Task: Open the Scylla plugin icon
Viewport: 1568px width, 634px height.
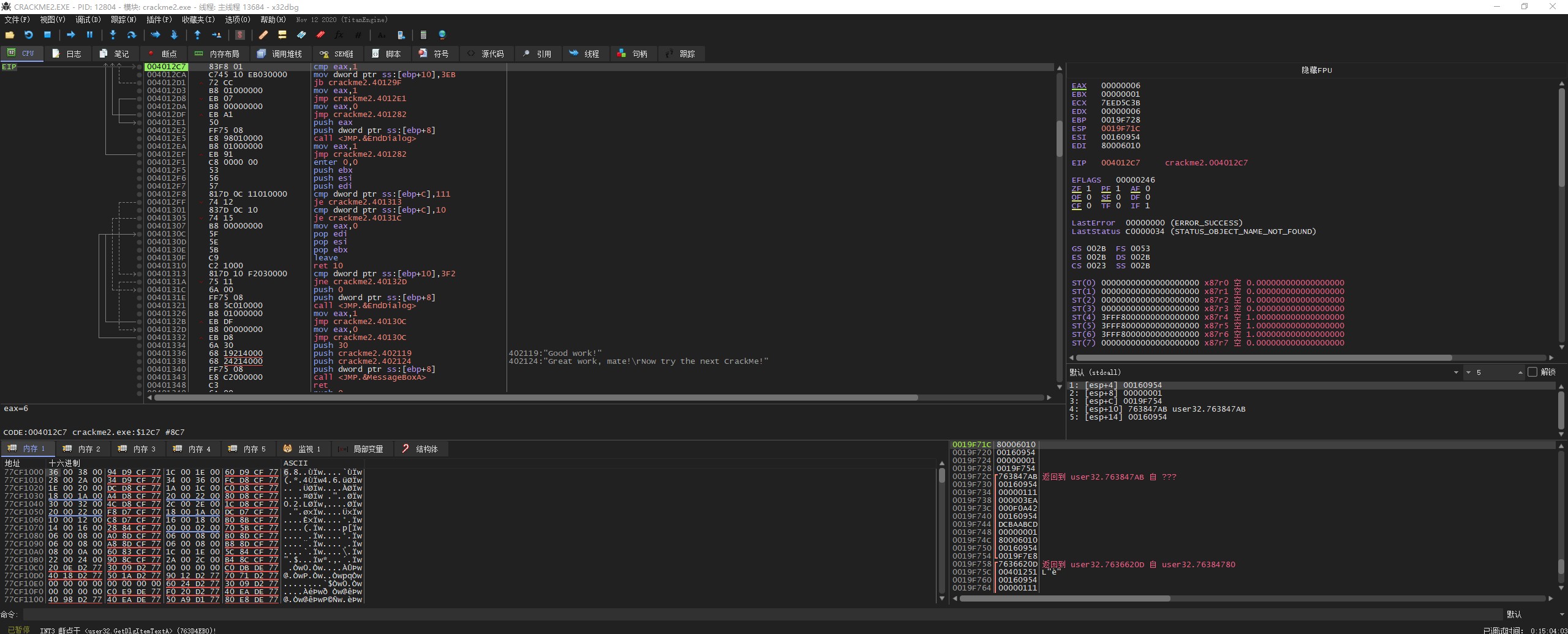Action: 240,35
